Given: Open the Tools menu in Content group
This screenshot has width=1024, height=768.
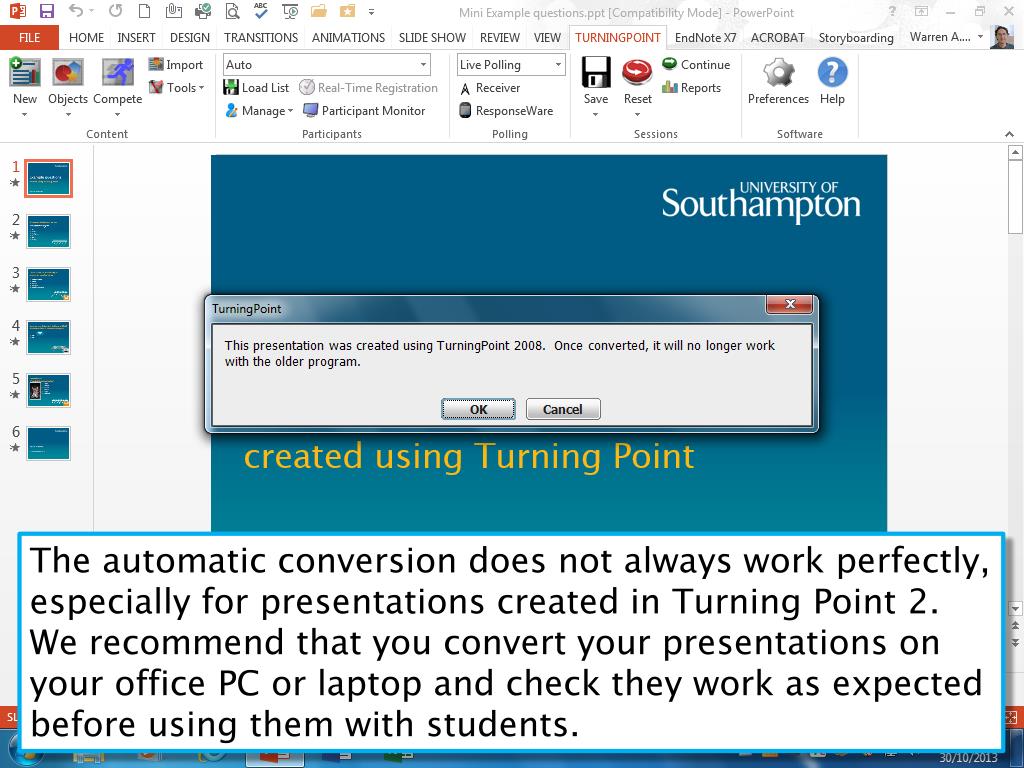Looking at the screenshot, I should tap(176, 87).
